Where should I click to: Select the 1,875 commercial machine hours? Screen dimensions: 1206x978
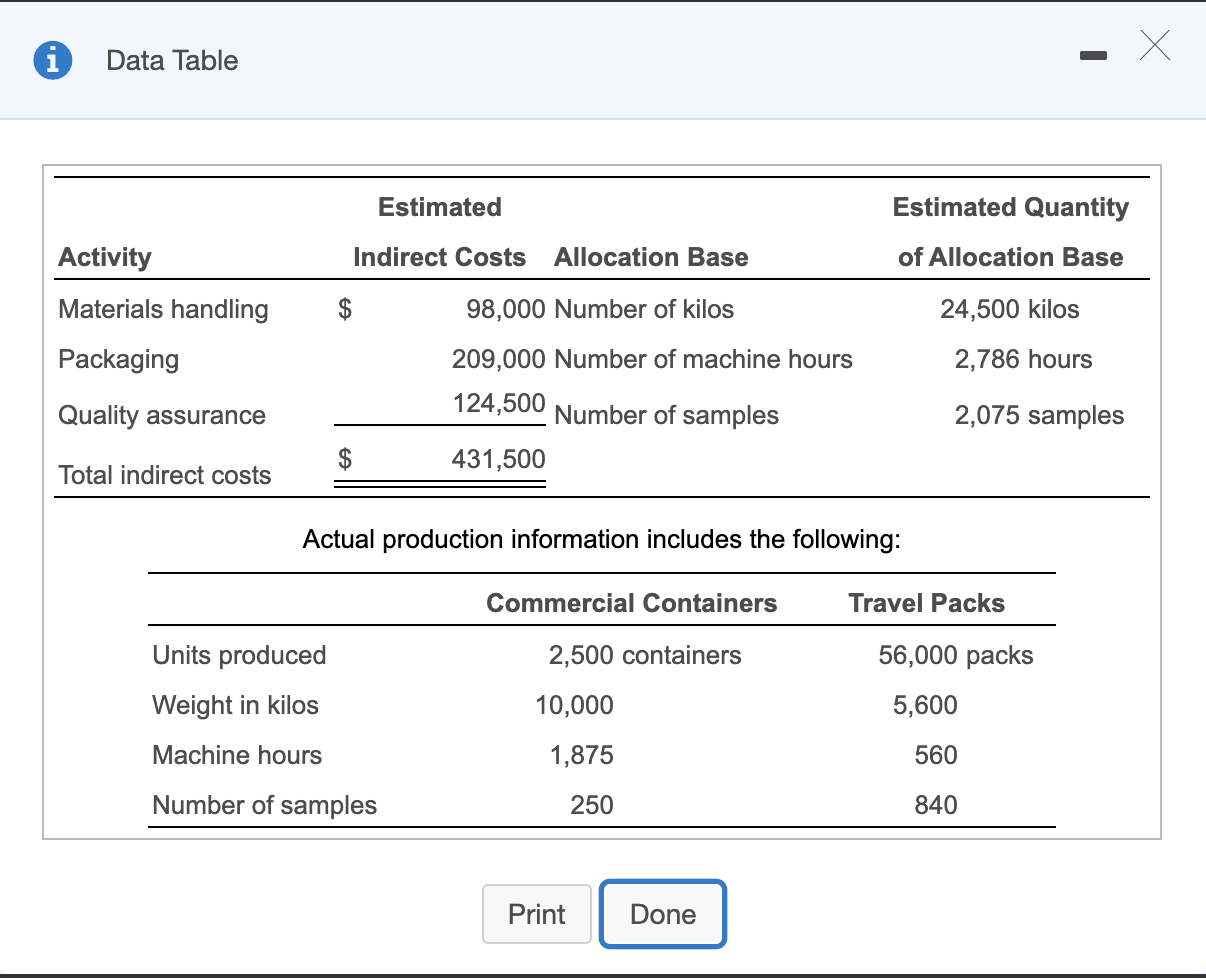(x=582, y=755)
